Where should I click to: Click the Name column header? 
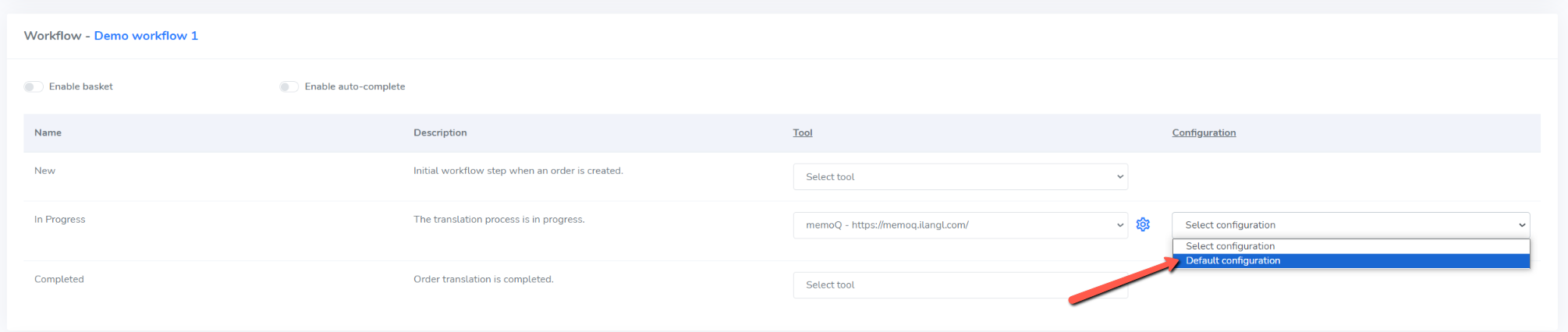(x=48, y=132)
